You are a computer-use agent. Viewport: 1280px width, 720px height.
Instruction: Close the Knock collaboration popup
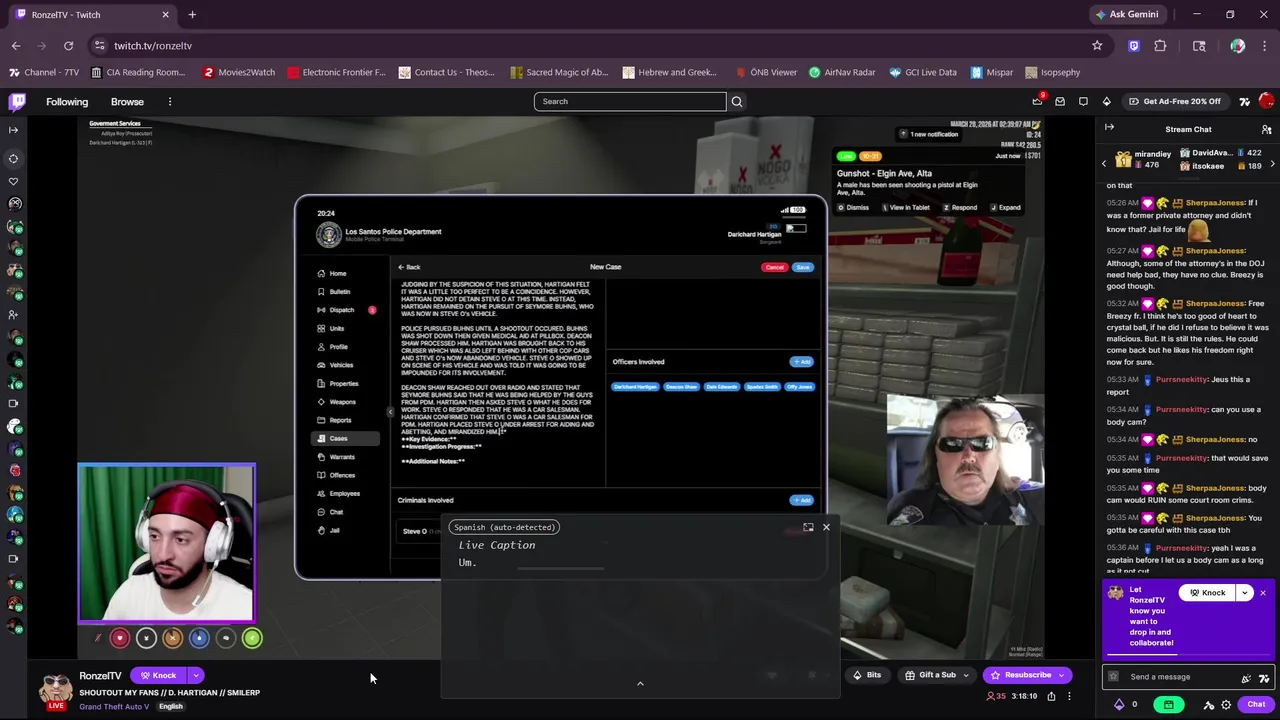(1262, 593)
